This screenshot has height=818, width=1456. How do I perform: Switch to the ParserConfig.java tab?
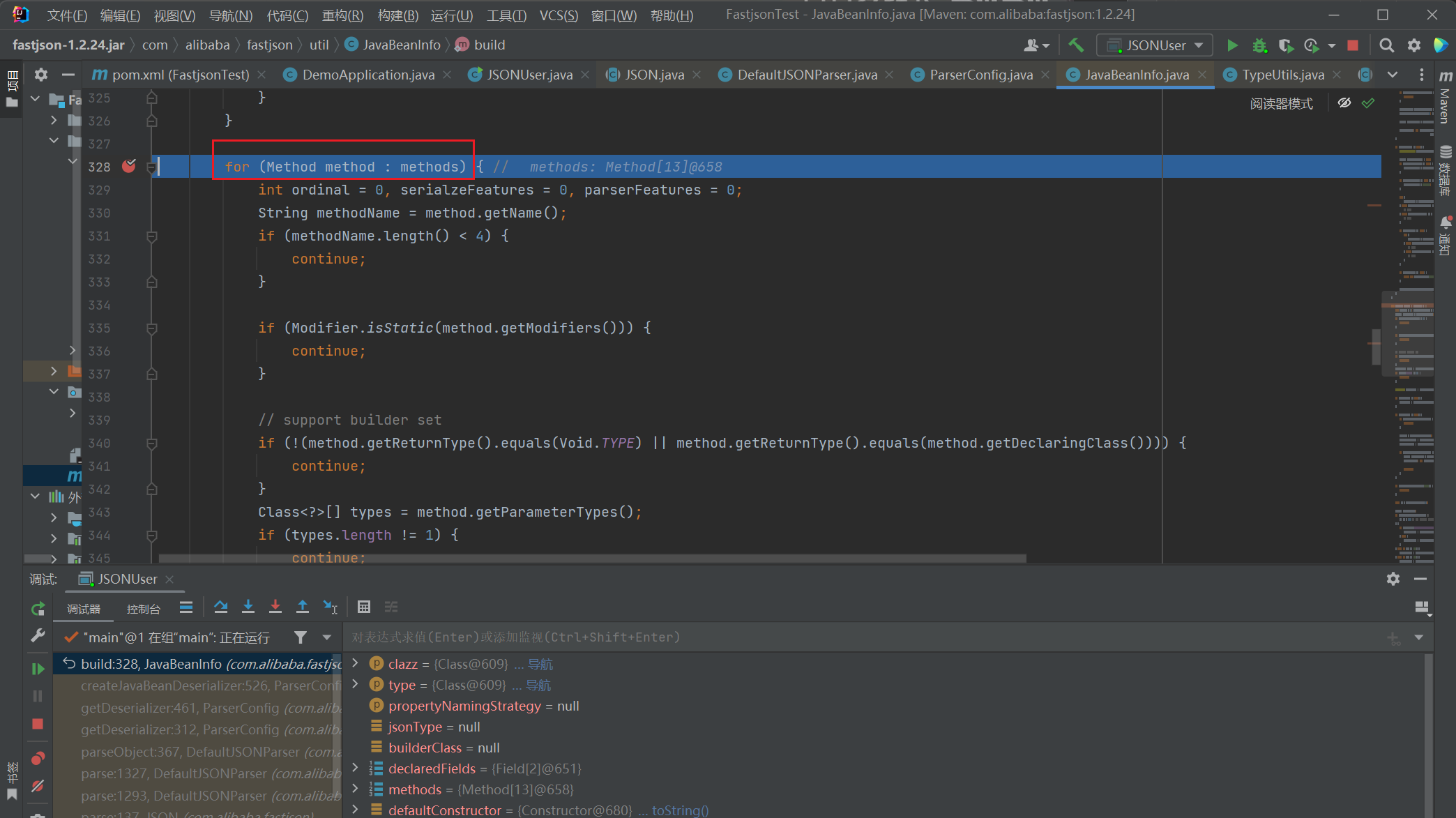[980, 75]
